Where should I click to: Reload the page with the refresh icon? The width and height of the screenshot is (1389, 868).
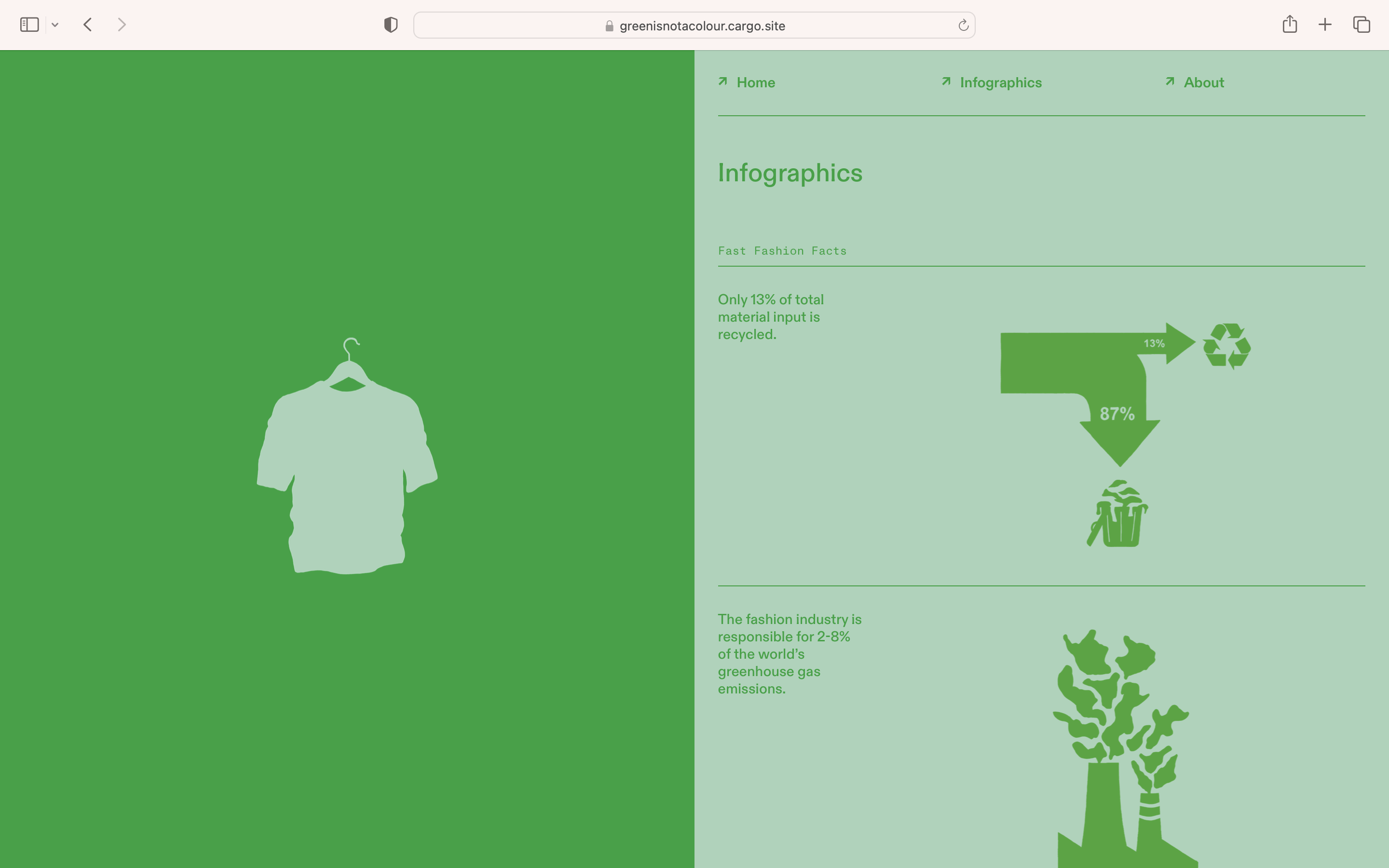tap(963, 25)
